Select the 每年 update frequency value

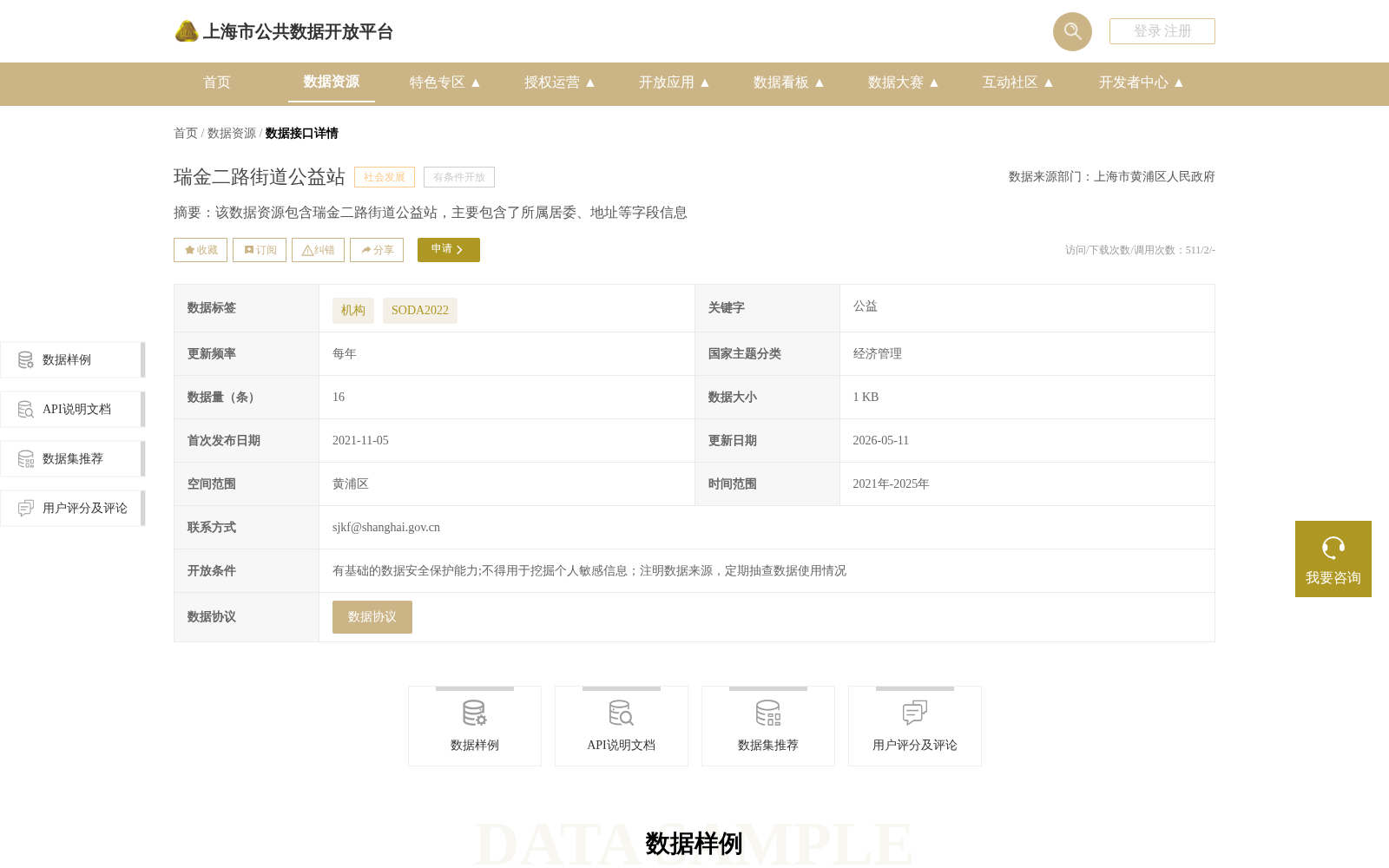tap(345, 353)
